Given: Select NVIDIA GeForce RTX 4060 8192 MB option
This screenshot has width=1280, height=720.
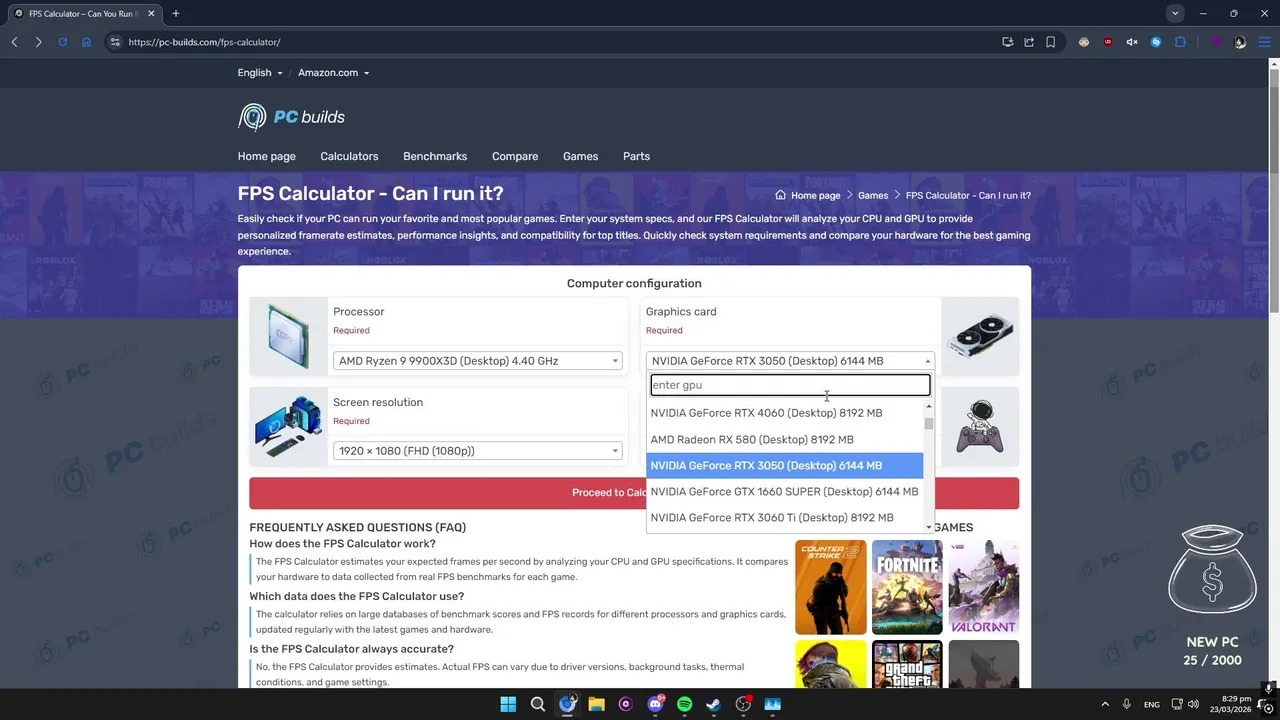Looking at the screenshot, I should (785, 413).
